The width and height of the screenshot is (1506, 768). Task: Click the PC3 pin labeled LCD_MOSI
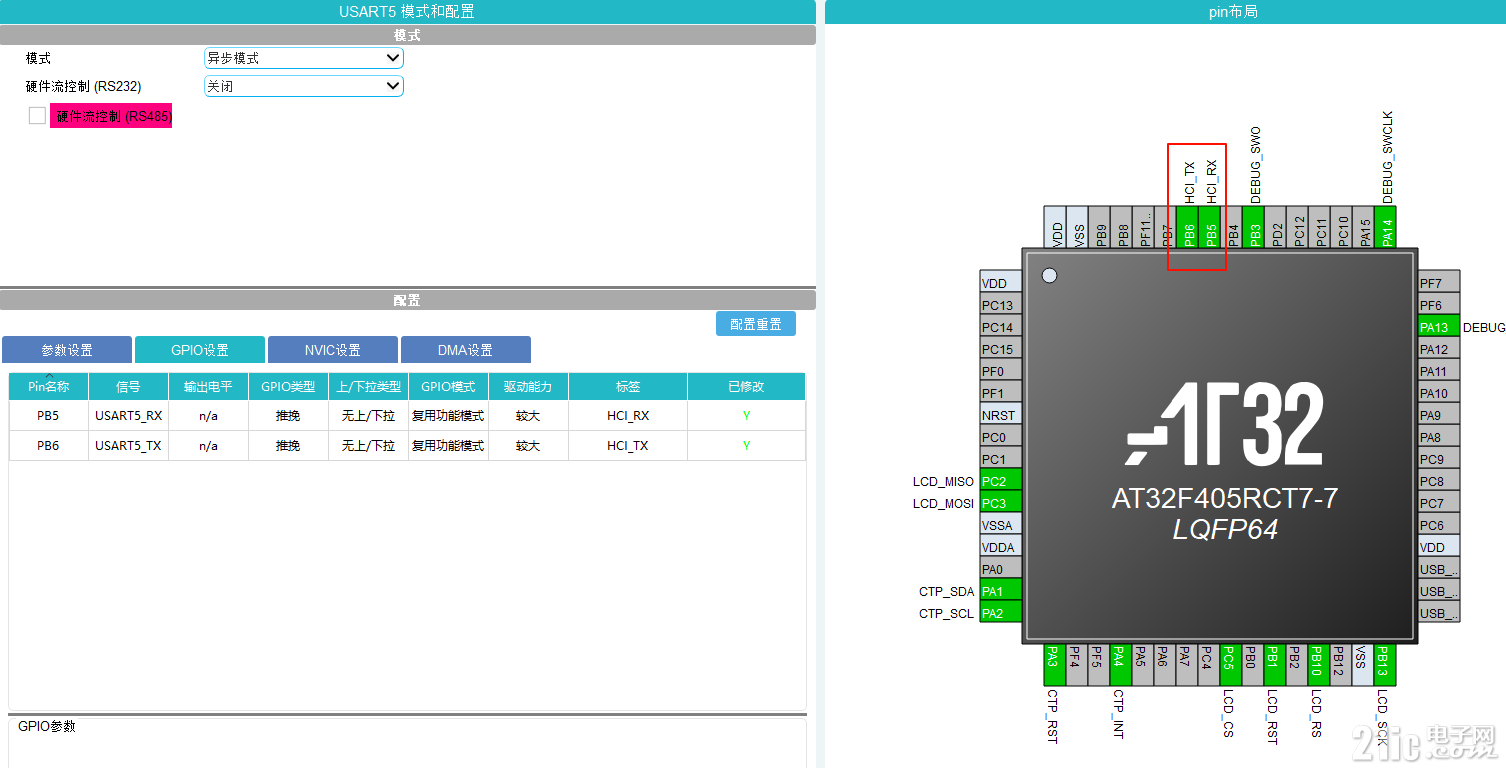[x=1001, y=503]
